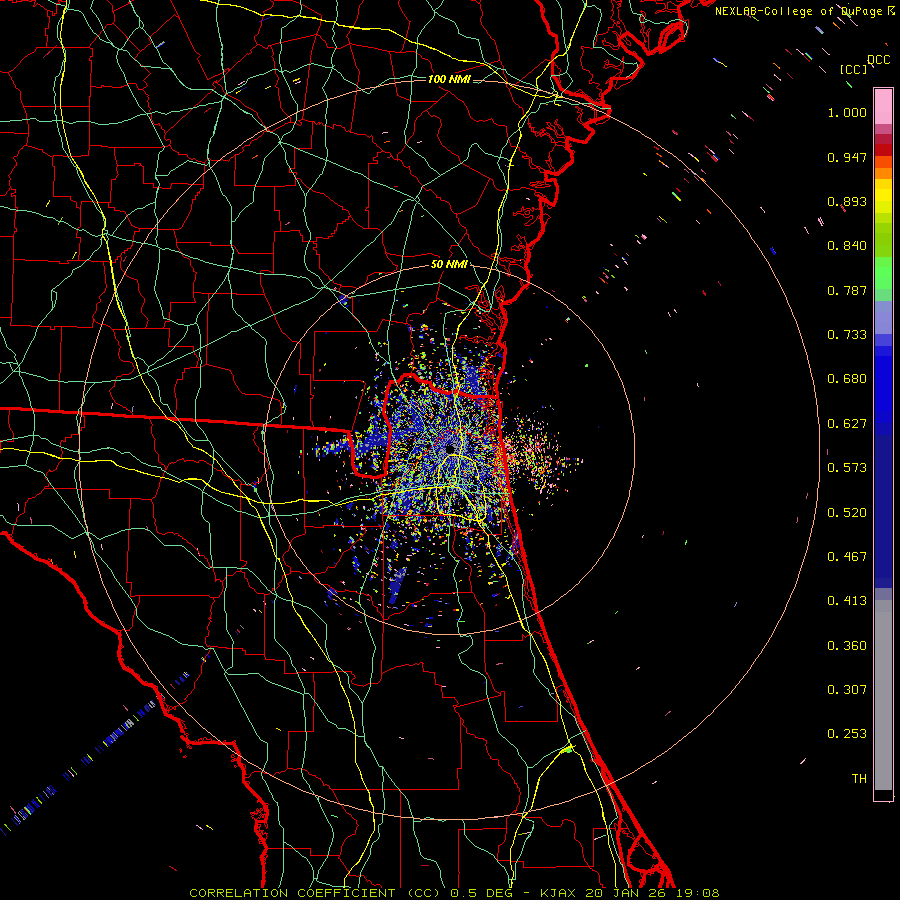Select the 0.573 legend value

[847, 468]
